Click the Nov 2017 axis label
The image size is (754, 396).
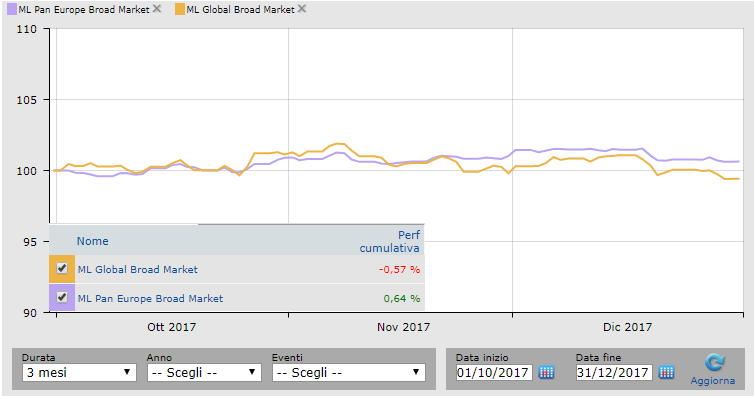click(x=403, y=327)
